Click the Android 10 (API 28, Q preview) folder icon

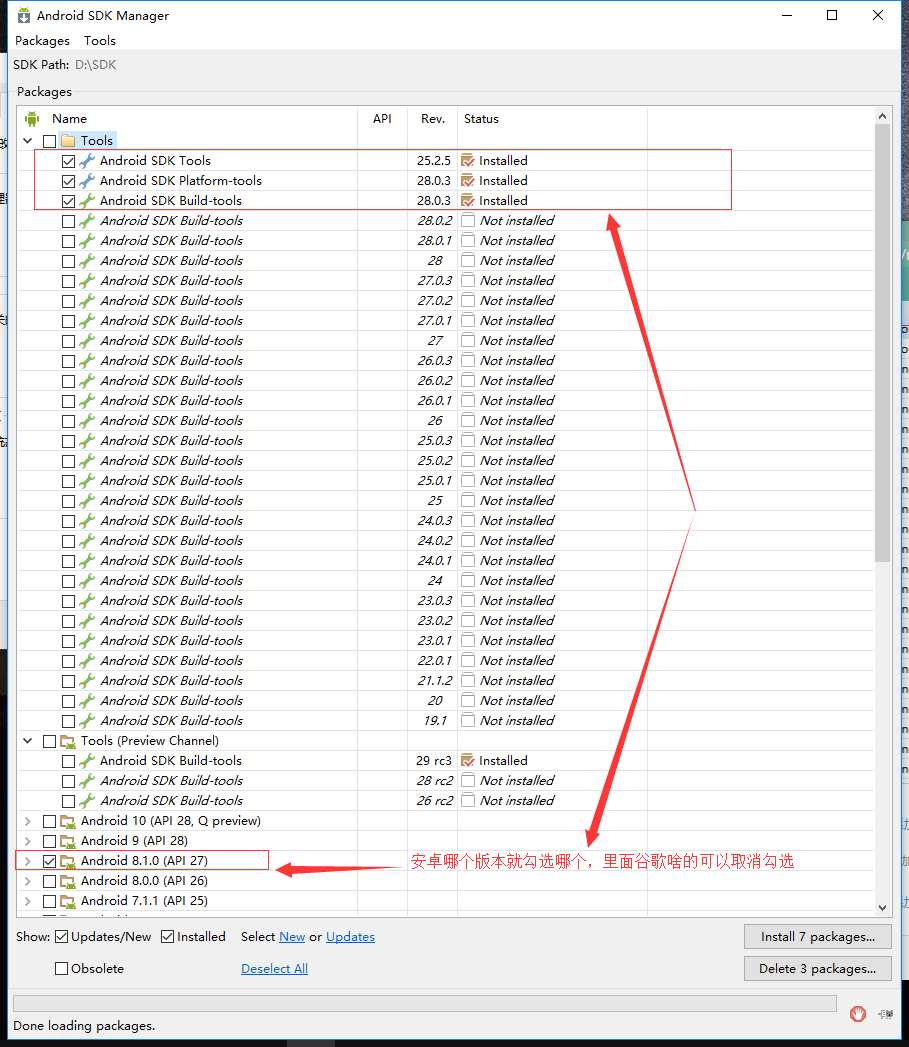68,821
